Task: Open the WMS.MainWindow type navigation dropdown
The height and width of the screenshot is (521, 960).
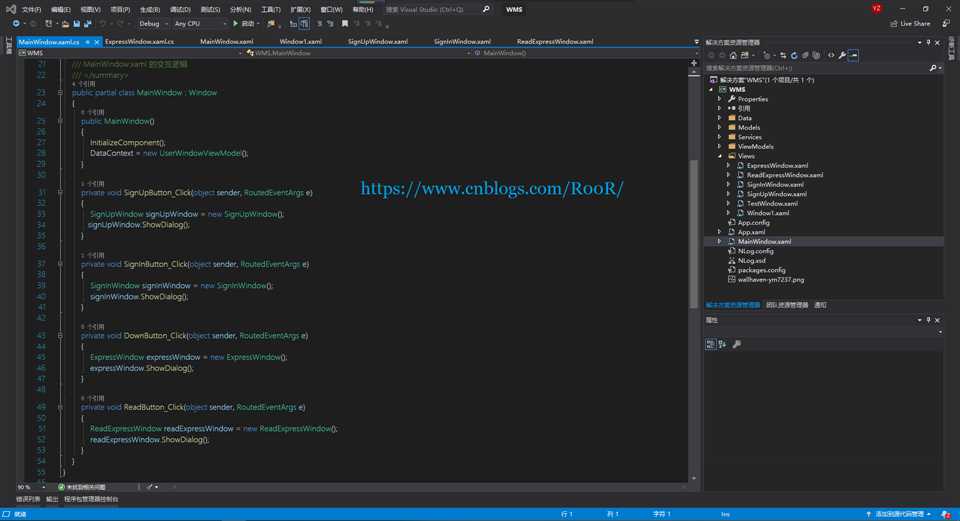Action: 358,53
